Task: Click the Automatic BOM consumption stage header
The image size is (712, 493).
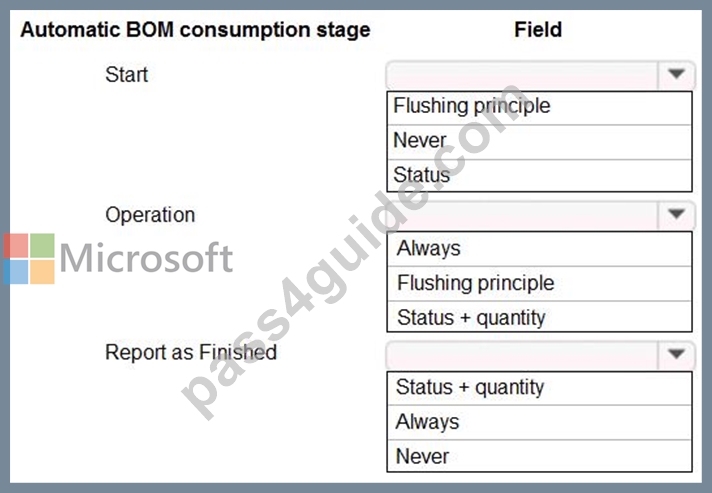Action: [195, 30]
